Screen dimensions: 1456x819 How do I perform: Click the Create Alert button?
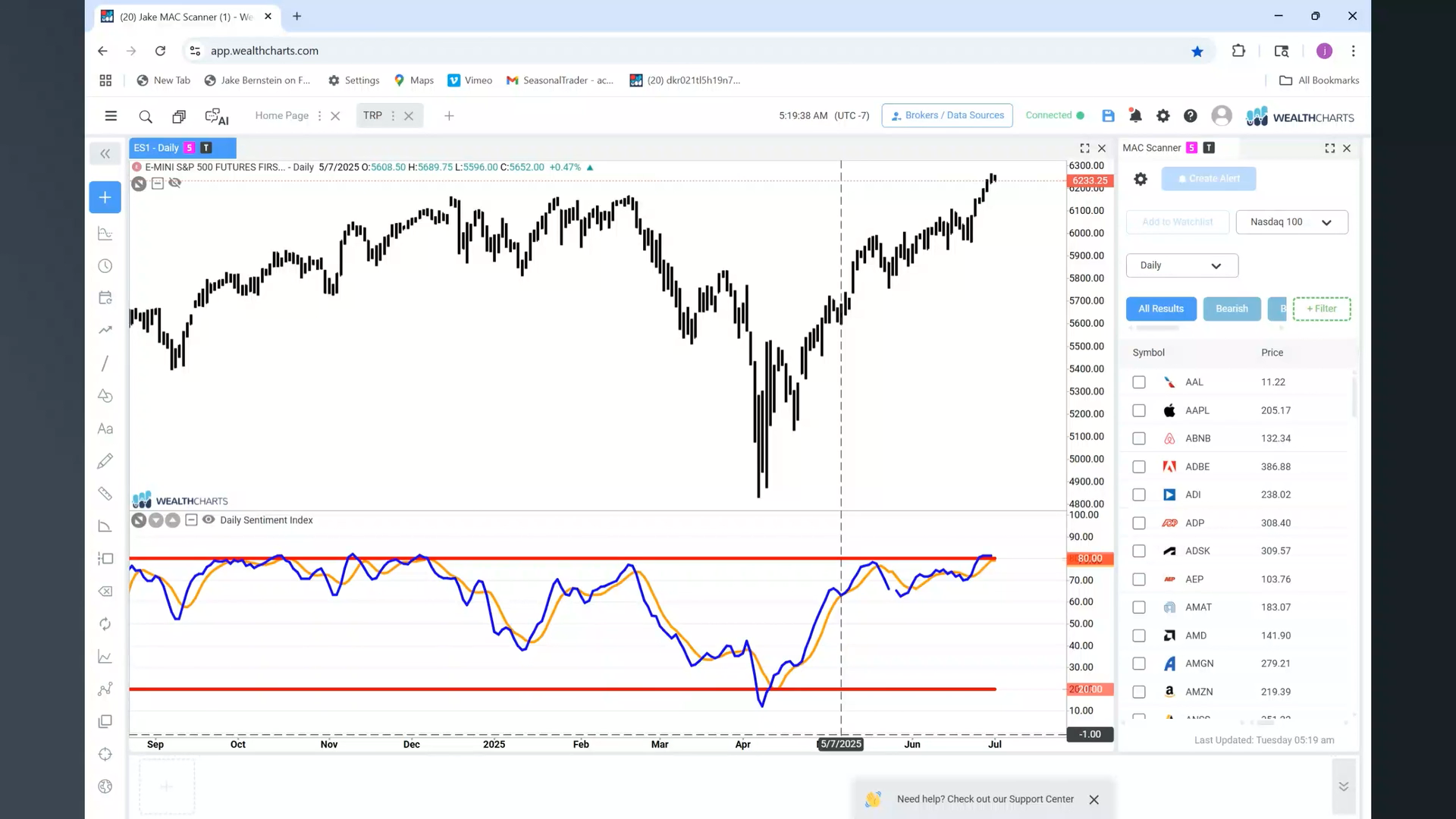1209,179
